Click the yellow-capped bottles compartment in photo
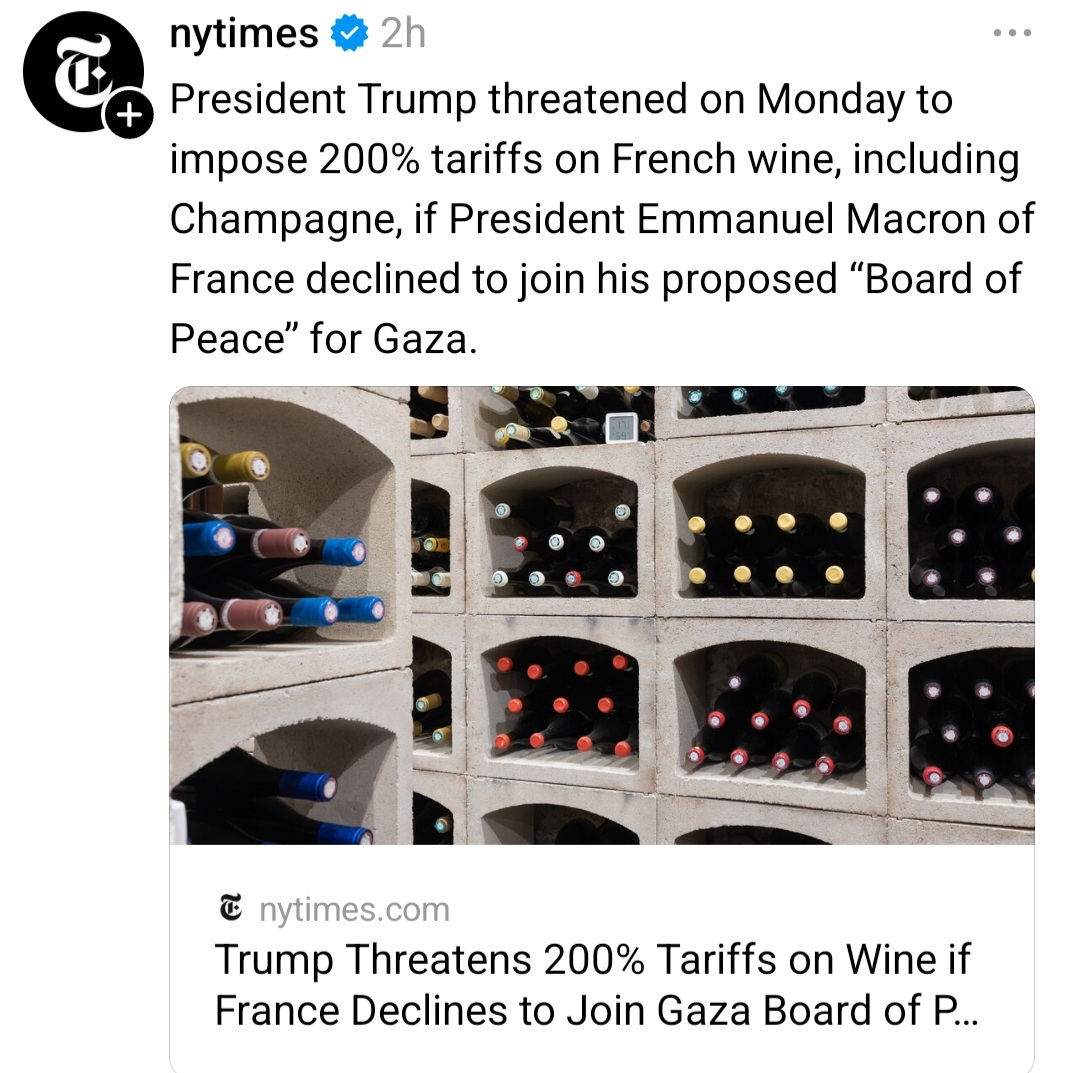 pyautogui.click(x=768, y=547)
